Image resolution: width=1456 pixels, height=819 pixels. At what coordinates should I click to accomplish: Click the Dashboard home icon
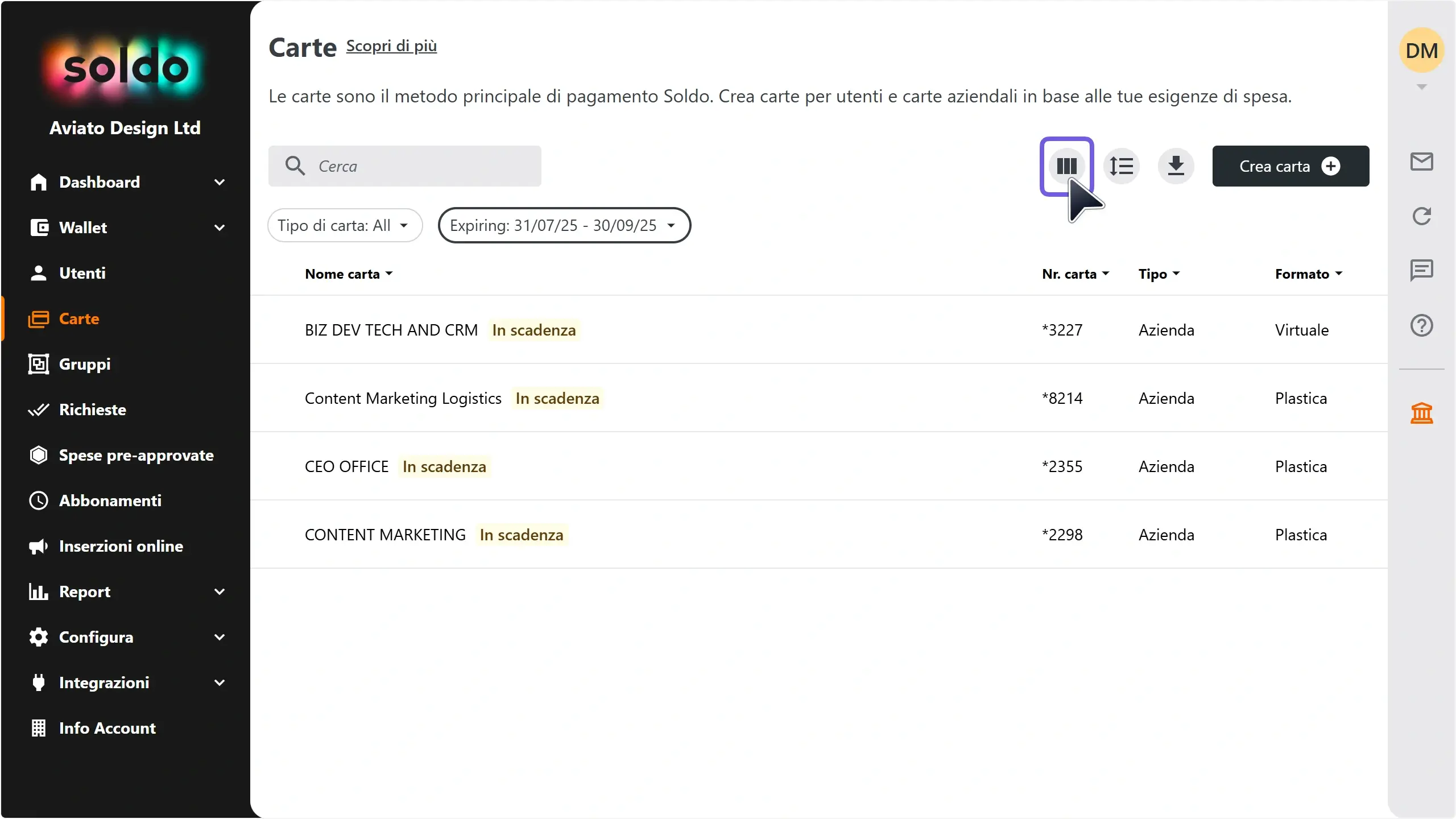pos(39,182)
